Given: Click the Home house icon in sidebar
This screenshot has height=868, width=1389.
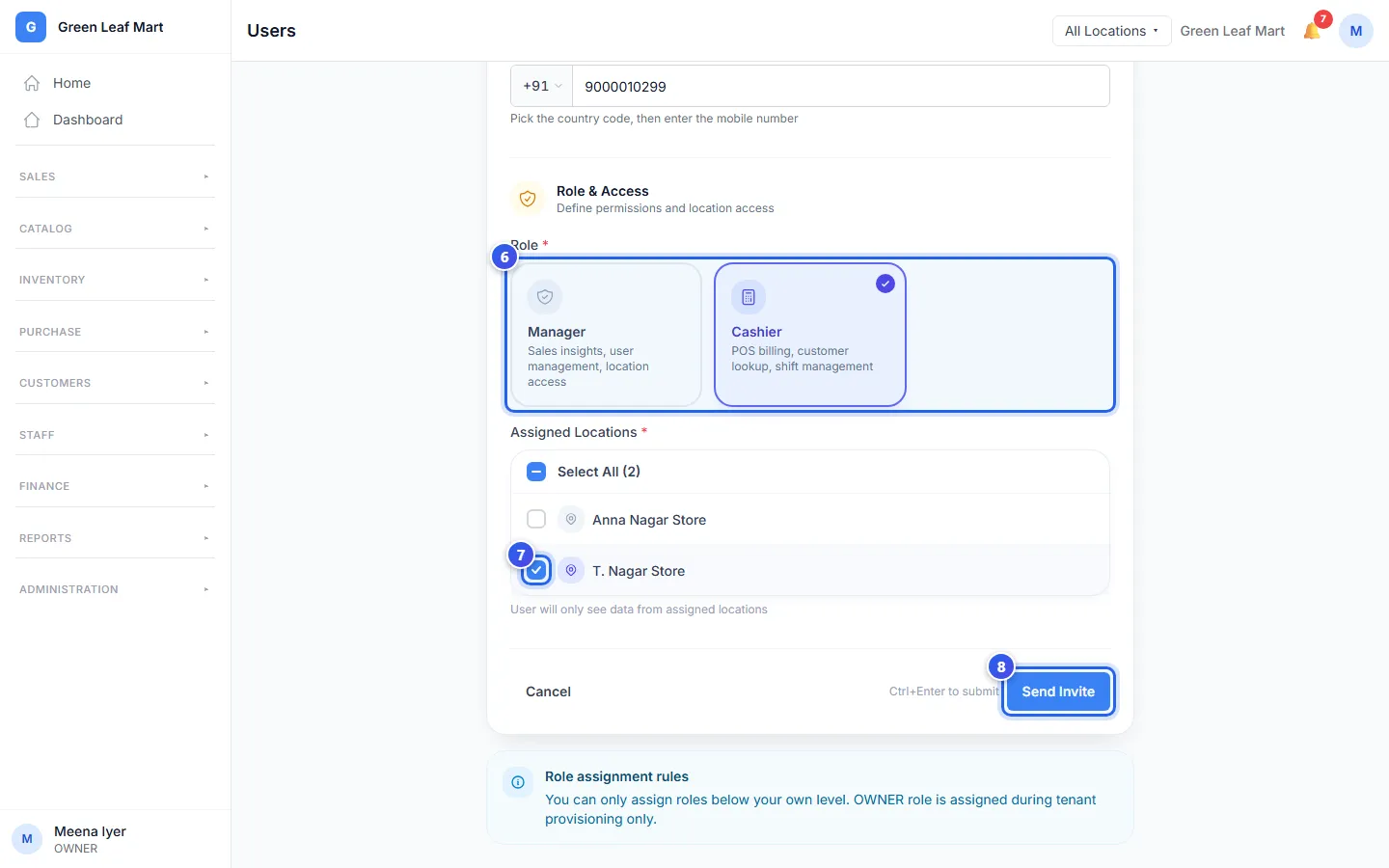Looking at the screenshot, I should pyautogui.click(x=32, y=83).
